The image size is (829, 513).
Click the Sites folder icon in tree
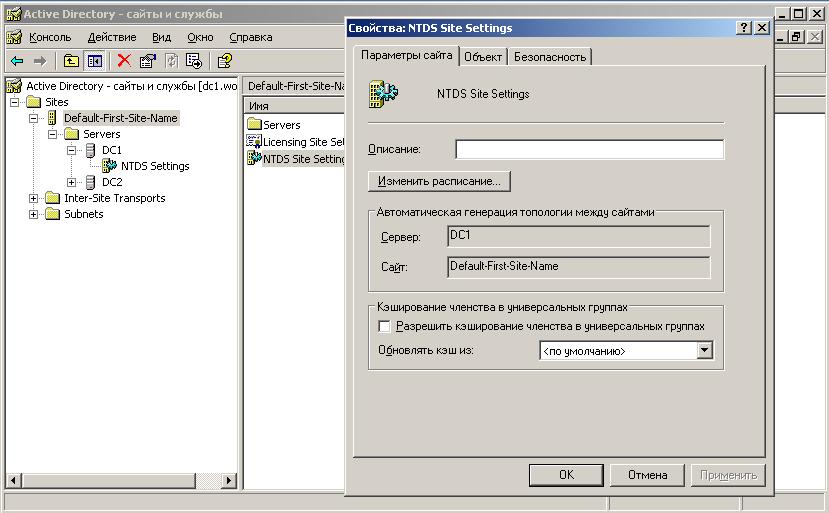[34, 102]
